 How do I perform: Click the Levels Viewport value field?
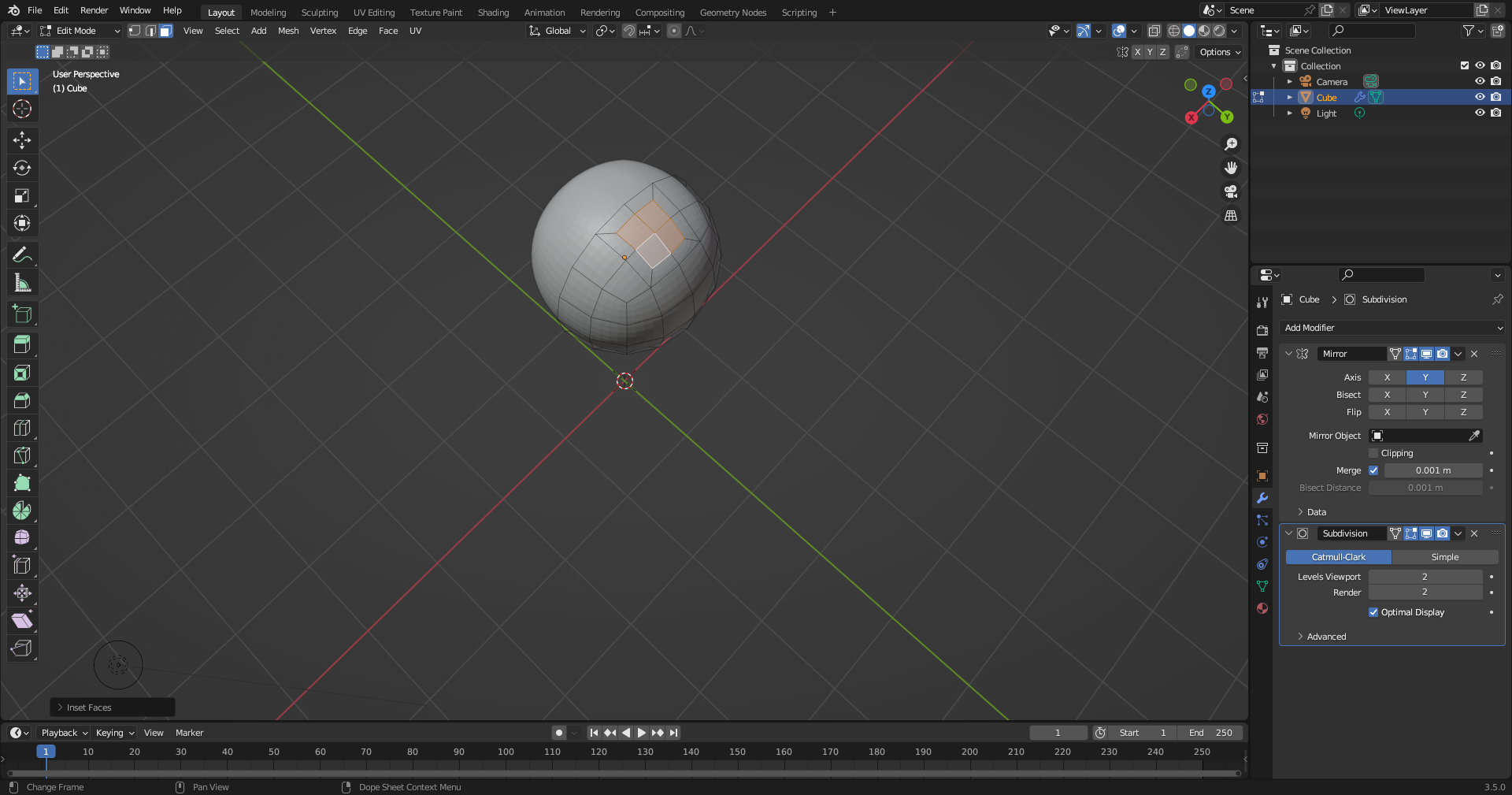point(1425,577)
